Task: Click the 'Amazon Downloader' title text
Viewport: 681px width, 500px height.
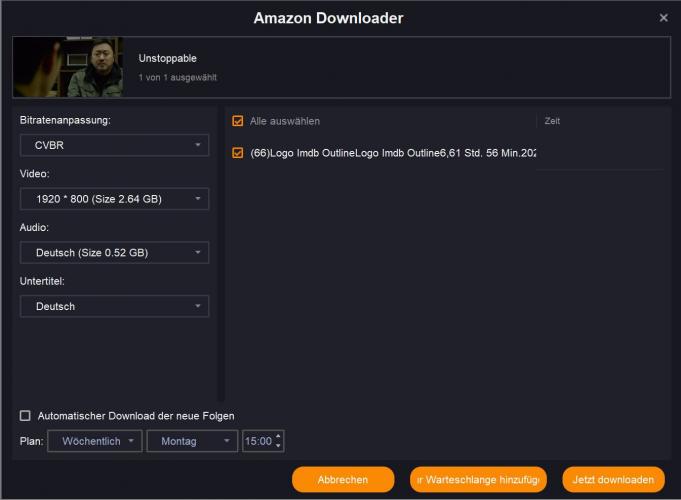Action: coord(328,18)
